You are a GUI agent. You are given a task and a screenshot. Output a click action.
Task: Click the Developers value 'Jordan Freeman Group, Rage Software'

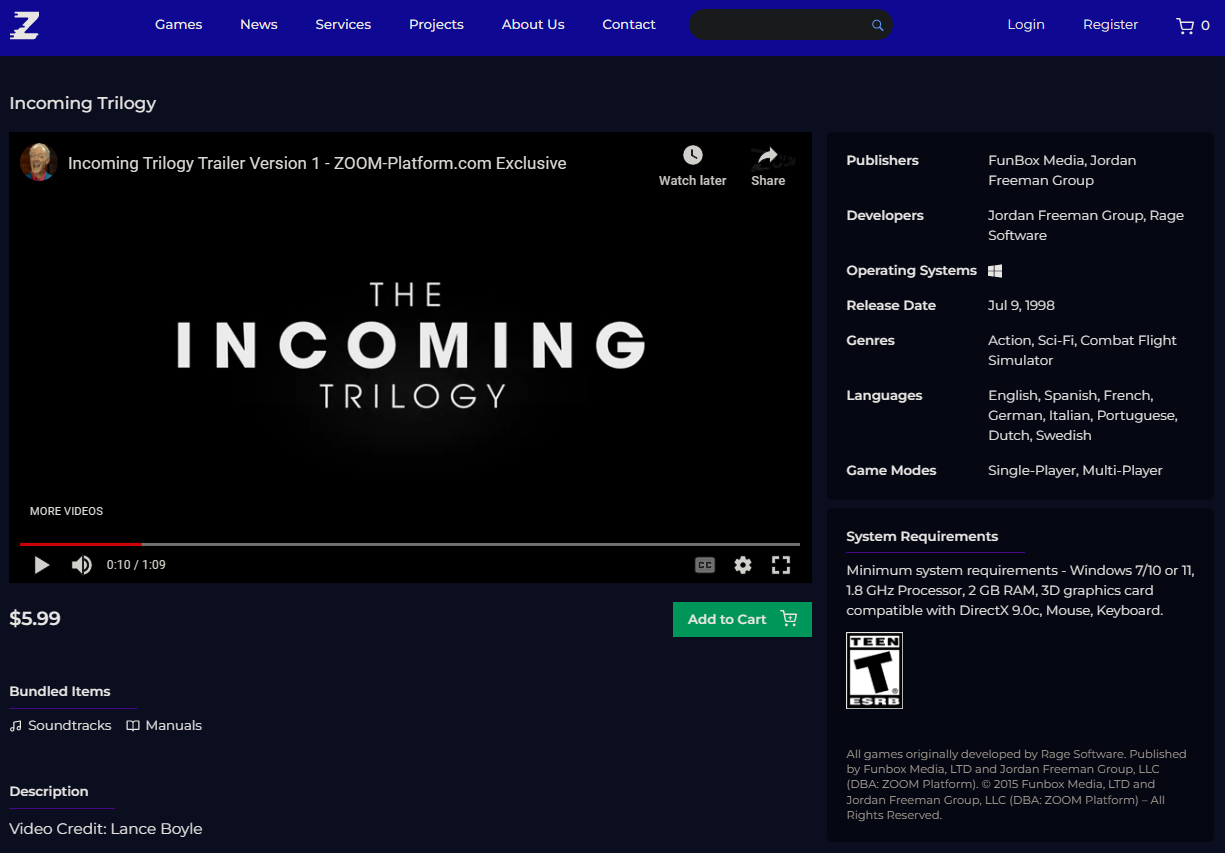(1086, 225)
